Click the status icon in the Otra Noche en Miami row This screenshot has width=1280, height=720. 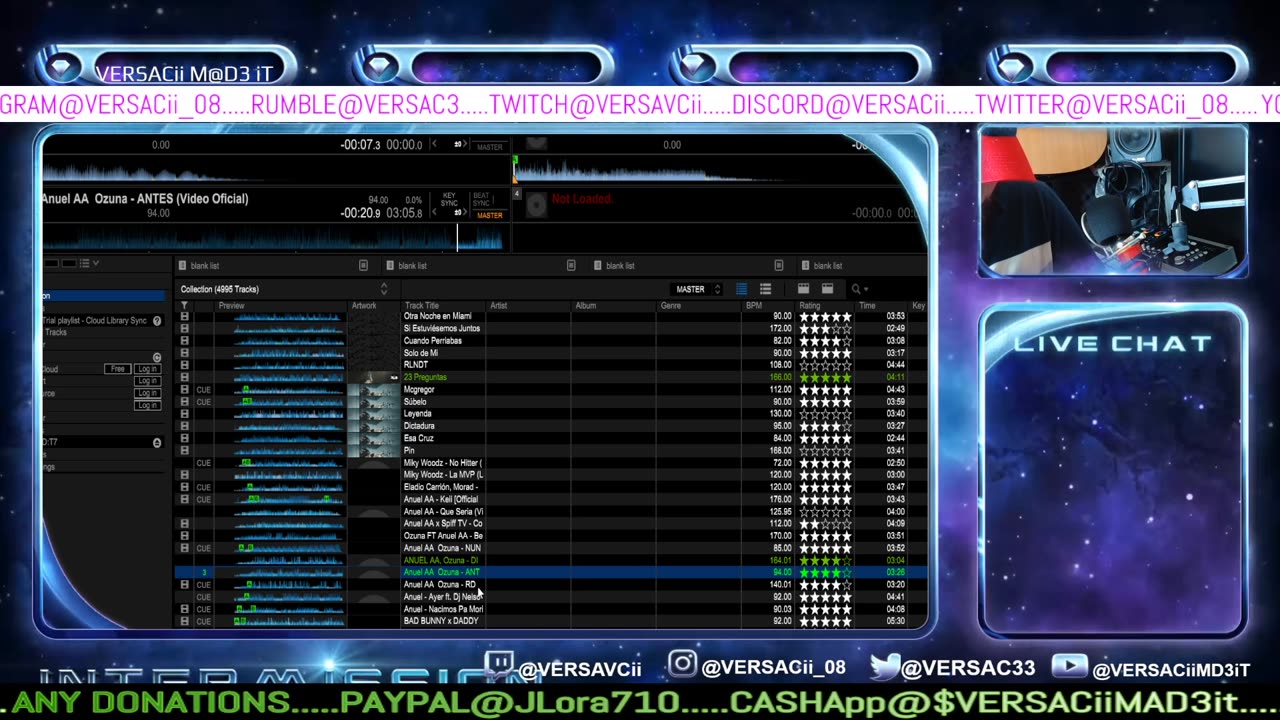pyautogui.click(x=184, y=316)
